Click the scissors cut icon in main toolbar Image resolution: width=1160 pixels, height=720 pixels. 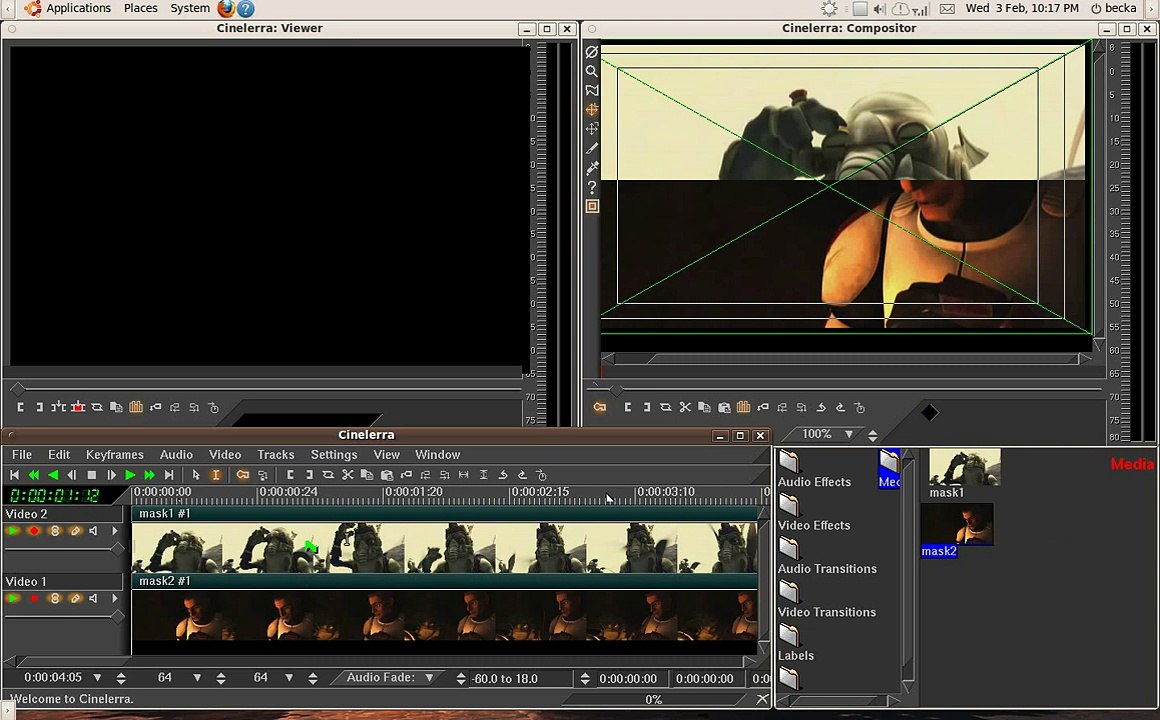[348, 475]
